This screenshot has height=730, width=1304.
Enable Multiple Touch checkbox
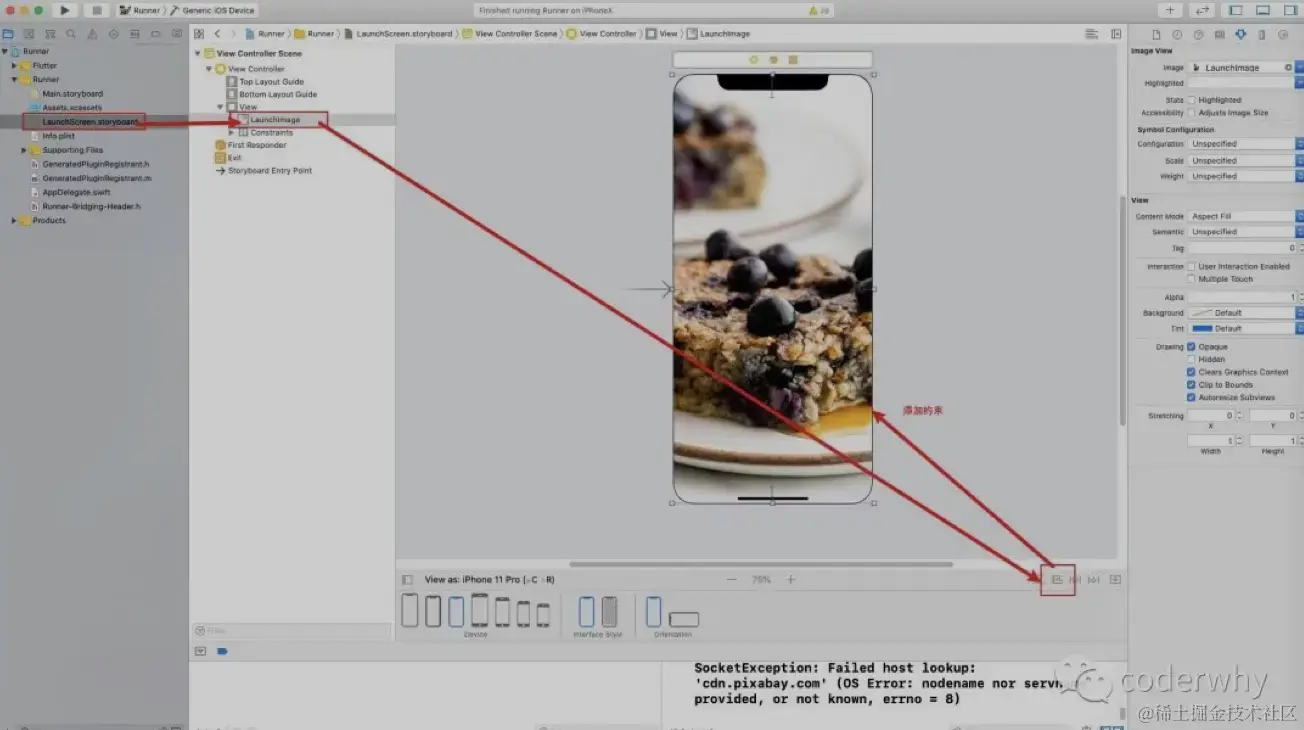point(1192,279)
